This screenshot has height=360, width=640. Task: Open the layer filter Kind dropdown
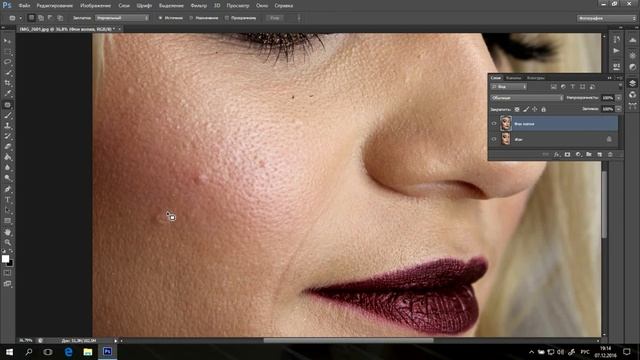coord(509,87)
